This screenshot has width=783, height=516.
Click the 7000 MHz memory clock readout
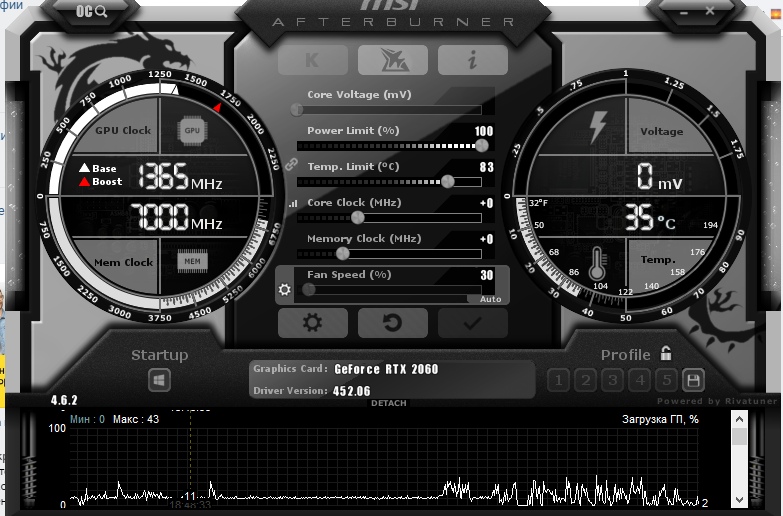point(176,217)
